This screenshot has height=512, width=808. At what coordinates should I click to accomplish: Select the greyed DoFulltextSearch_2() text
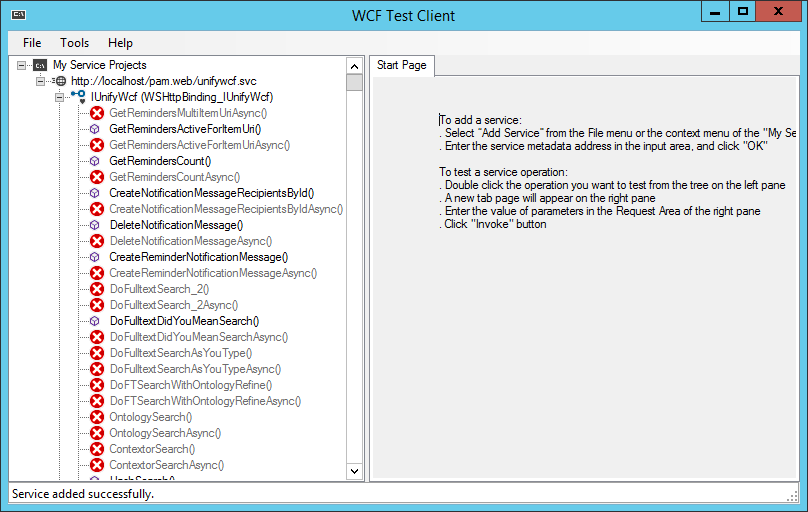[159, 288]
